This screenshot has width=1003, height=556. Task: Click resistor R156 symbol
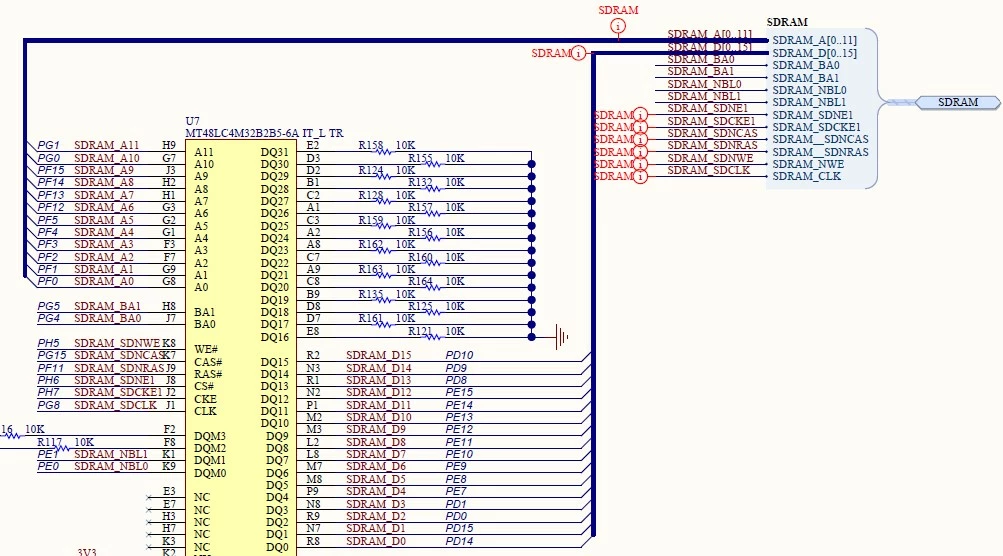433,238
